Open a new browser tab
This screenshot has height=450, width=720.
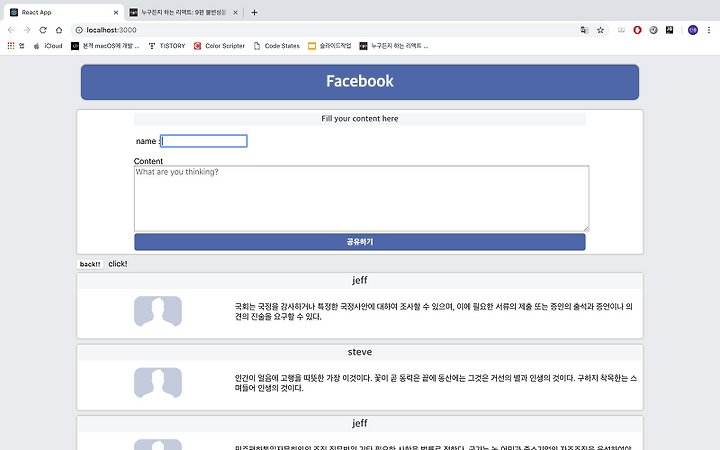[x=254, y=12]
